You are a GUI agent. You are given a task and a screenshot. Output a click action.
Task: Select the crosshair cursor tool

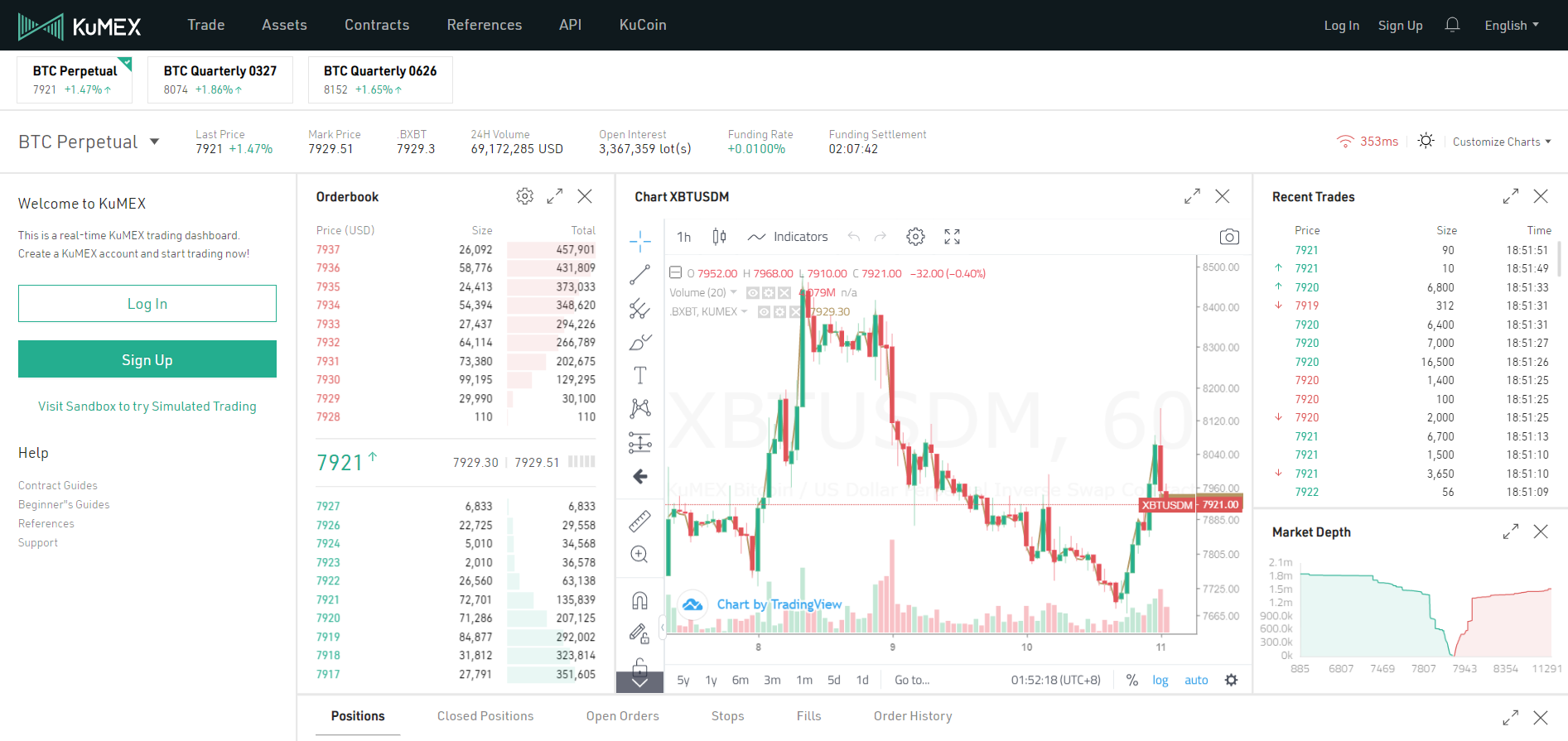[x=639, y=241]
